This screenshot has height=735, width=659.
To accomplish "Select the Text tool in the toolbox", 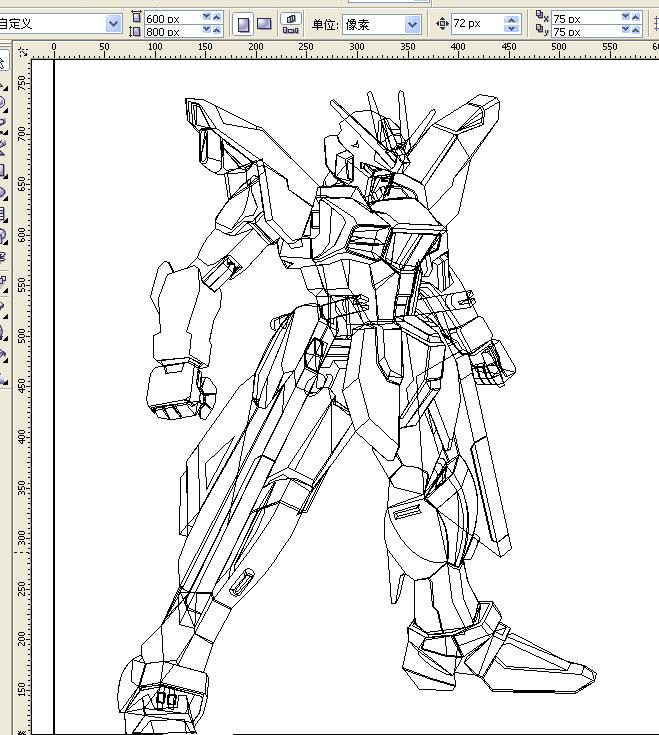I will tap(2, 258).
